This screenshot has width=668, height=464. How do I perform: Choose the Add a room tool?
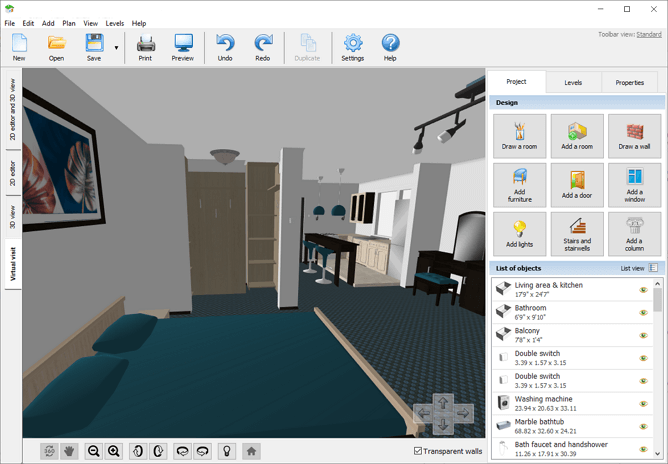[x=577, y=136]
